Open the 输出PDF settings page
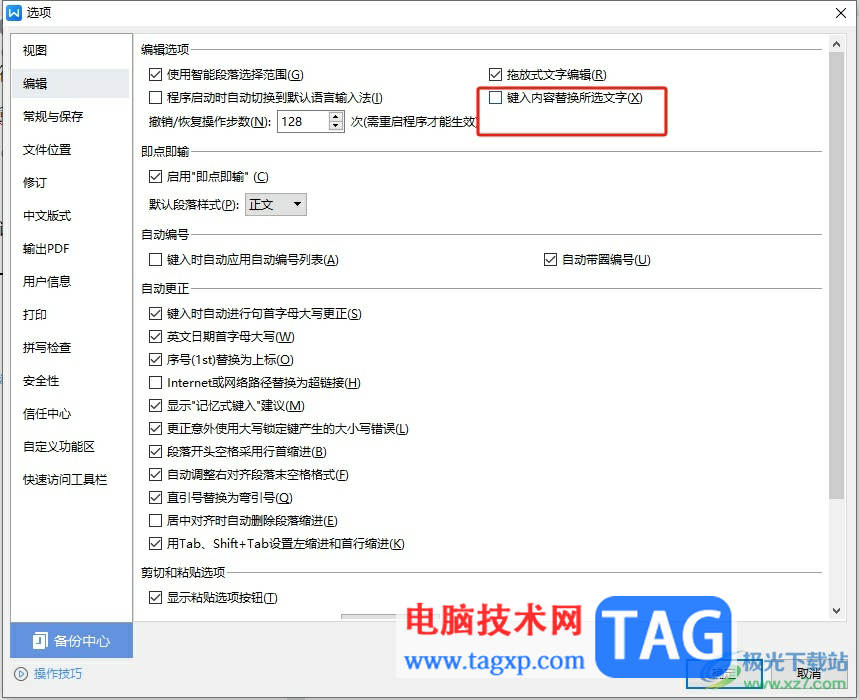Viewport: 859px width, 700px height. 46,249
